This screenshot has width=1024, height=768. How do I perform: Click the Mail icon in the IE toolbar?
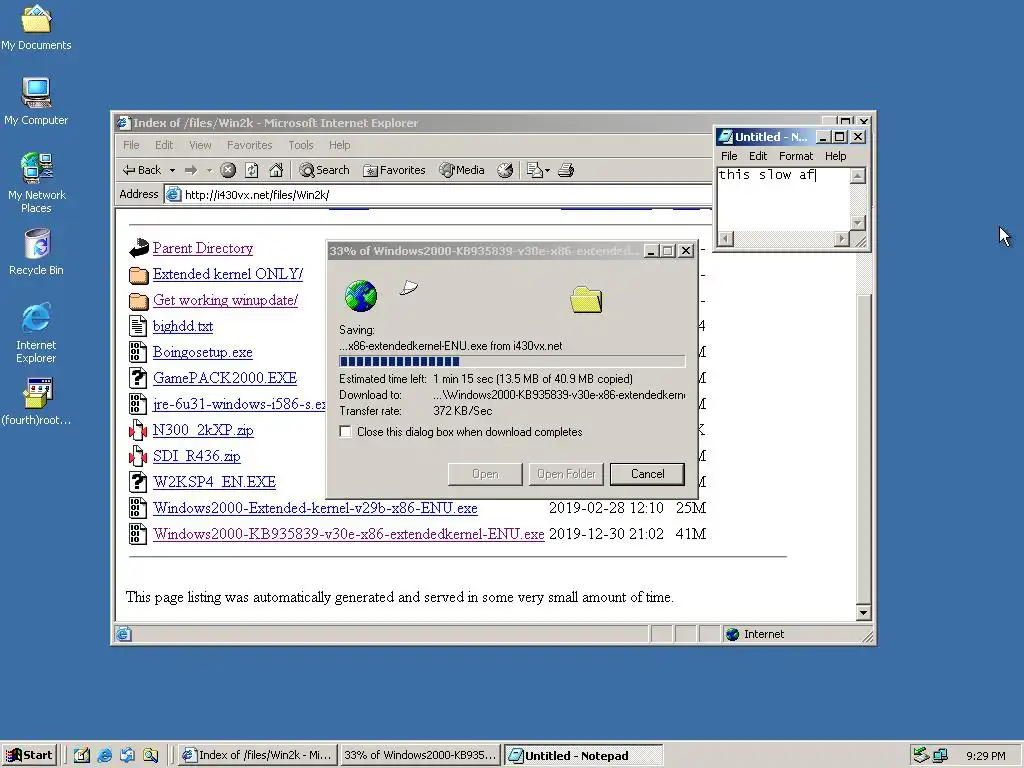[535, 170]
